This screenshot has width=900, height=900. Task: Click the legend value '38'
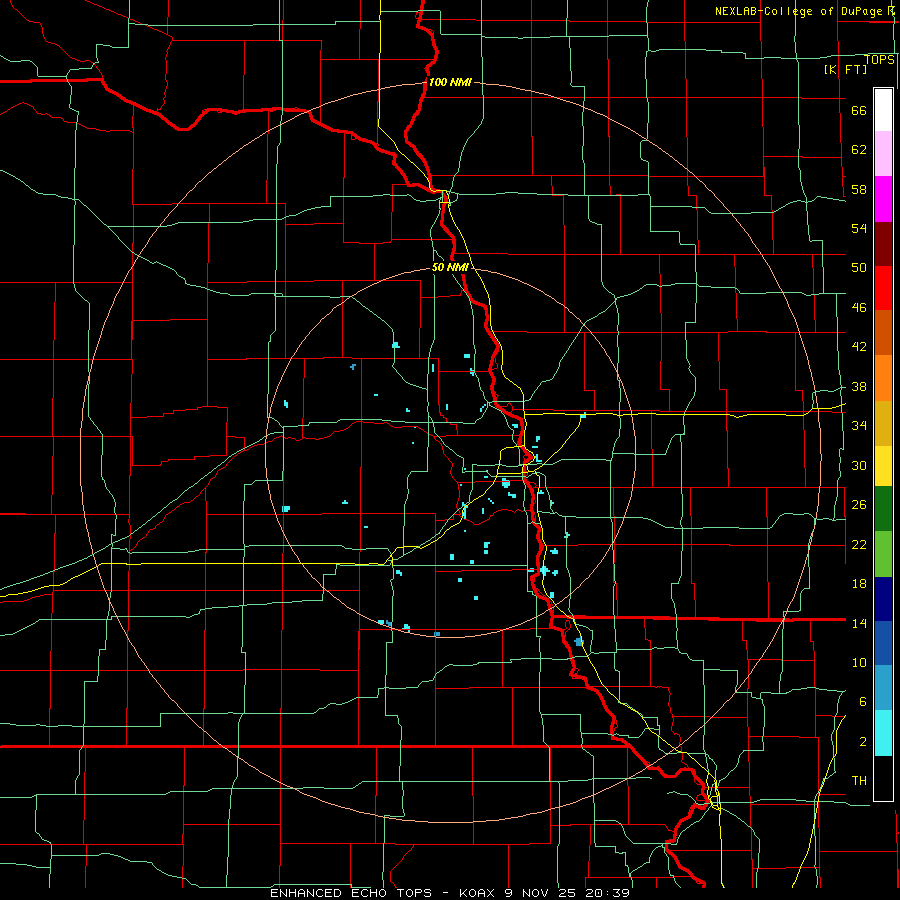pos(859,386)
